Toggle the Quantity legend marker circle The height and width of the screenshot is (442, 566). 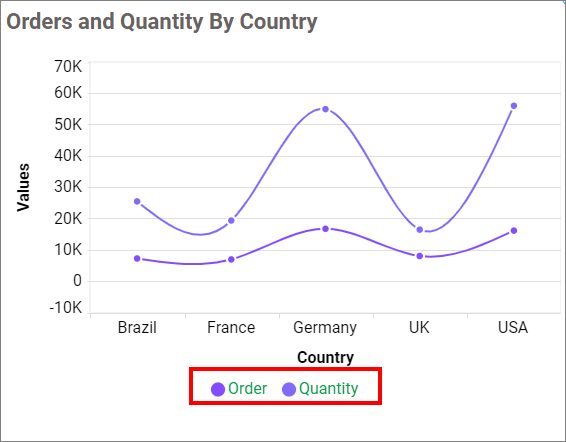tap(289, 389)
